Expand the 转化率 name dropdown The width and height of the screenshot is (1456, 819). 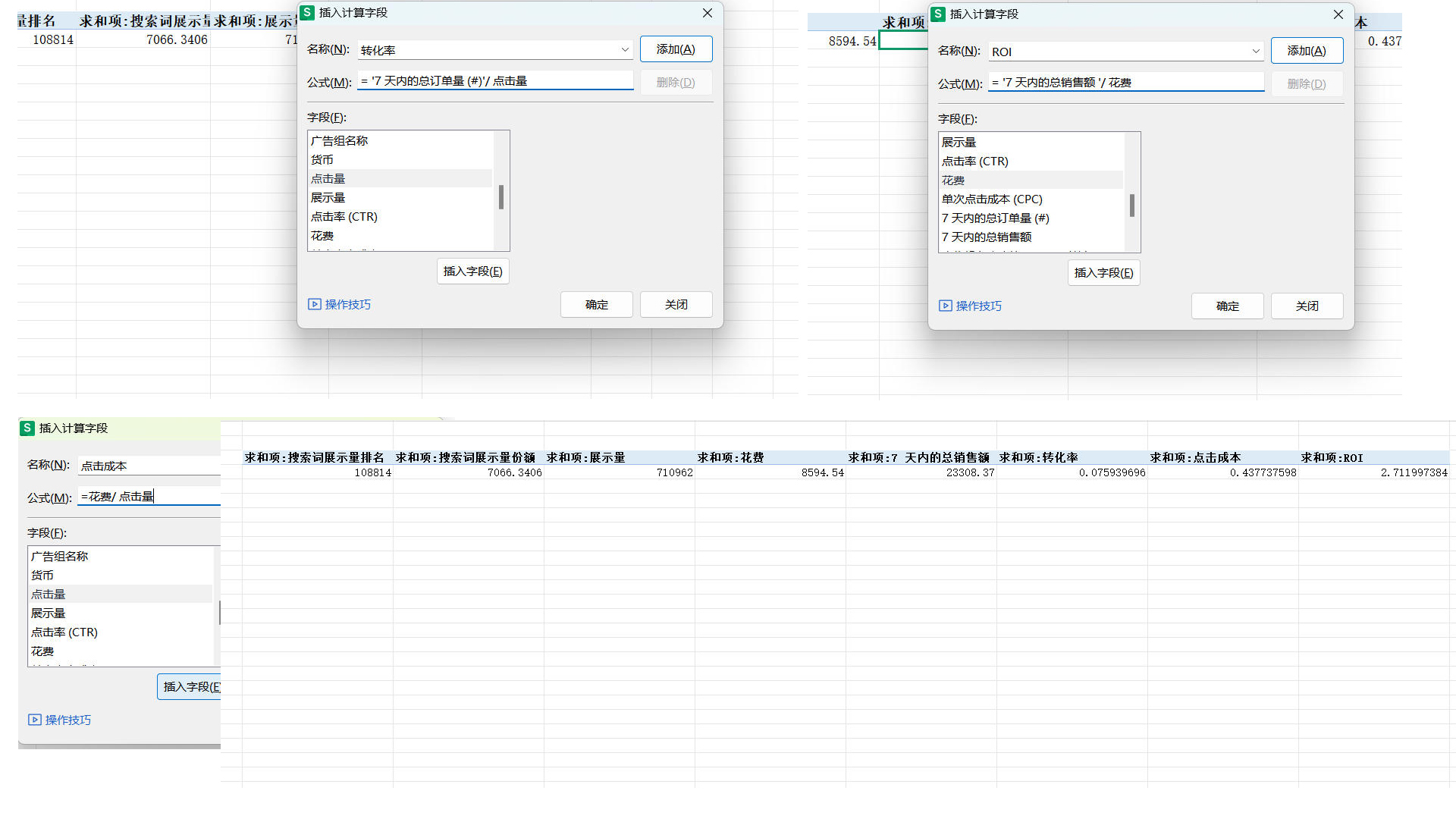point(625,50)
